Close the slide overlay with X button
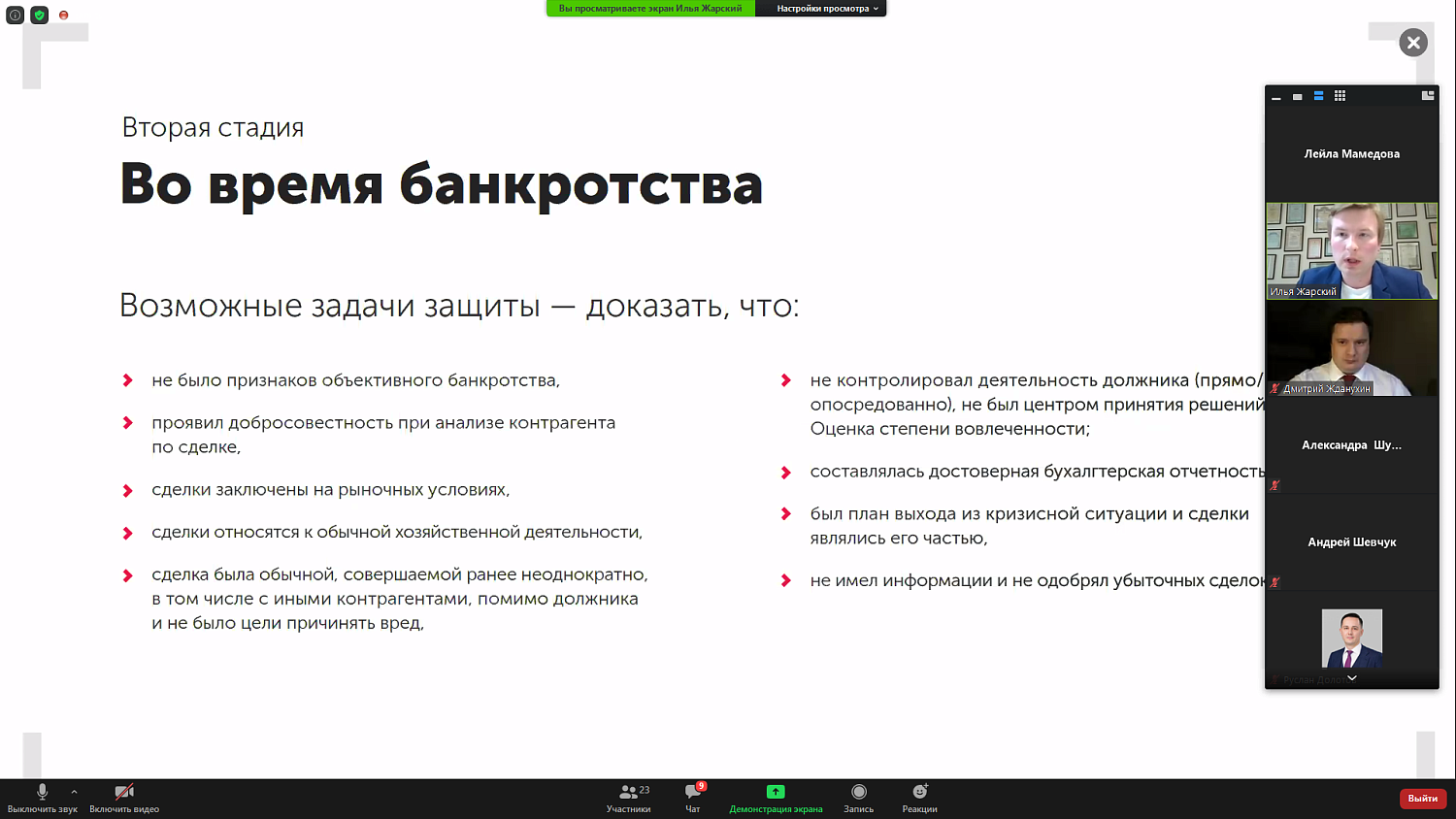The width and height of the screenshot is (1456, 819). (x=1413, y=43)
